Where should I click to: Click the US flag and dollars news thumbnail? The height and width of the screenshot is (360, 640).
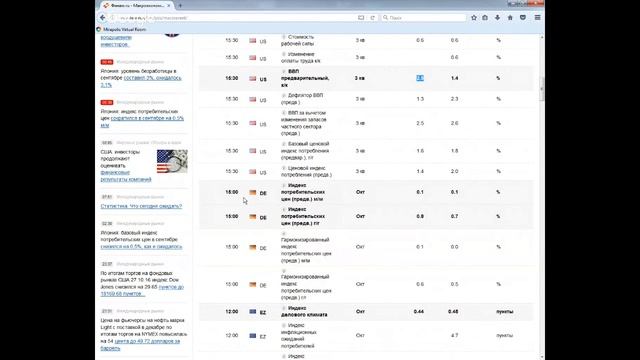point(172,161)
